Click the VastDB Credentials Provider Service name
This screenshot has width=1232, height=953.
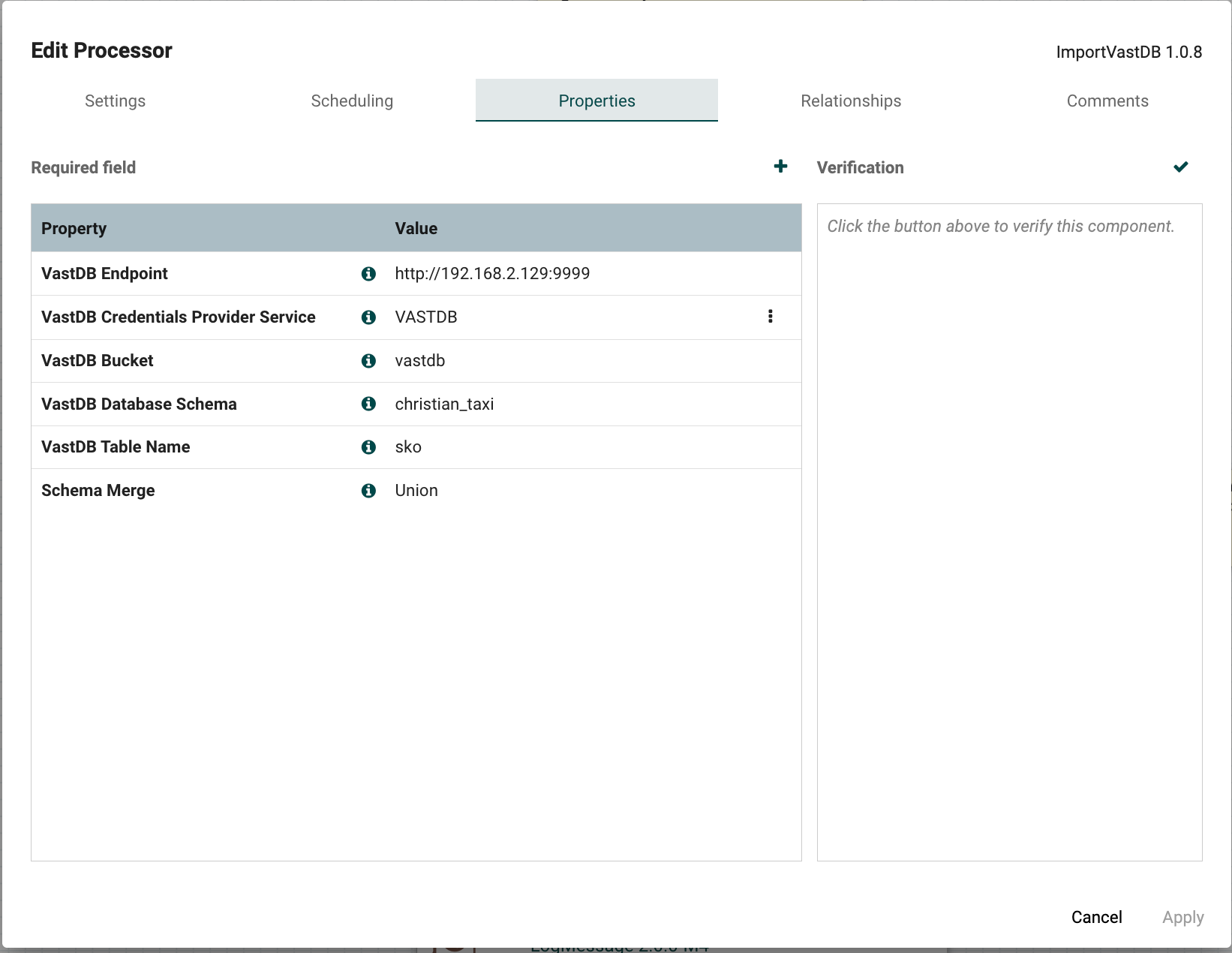click(x=179, y=317)
